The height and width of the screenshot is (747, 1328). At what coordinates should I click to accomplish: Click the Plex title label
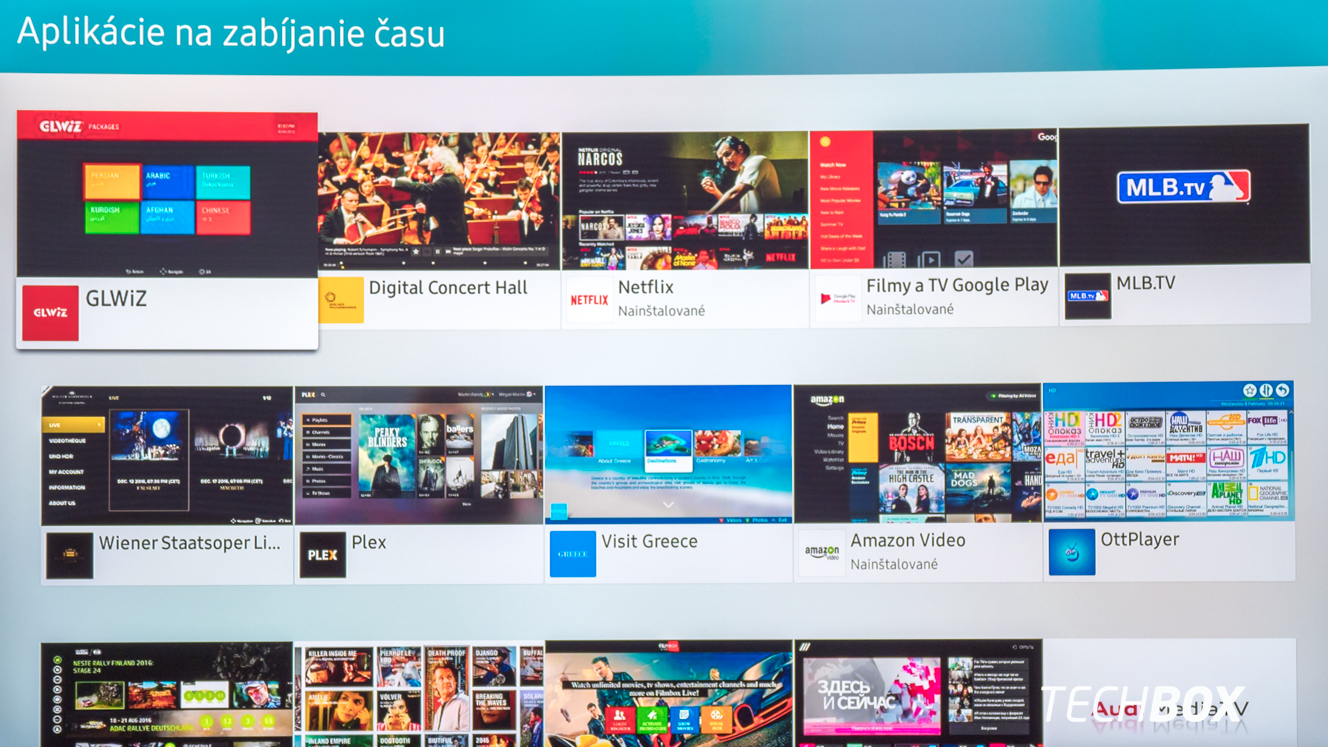(368, 542)
